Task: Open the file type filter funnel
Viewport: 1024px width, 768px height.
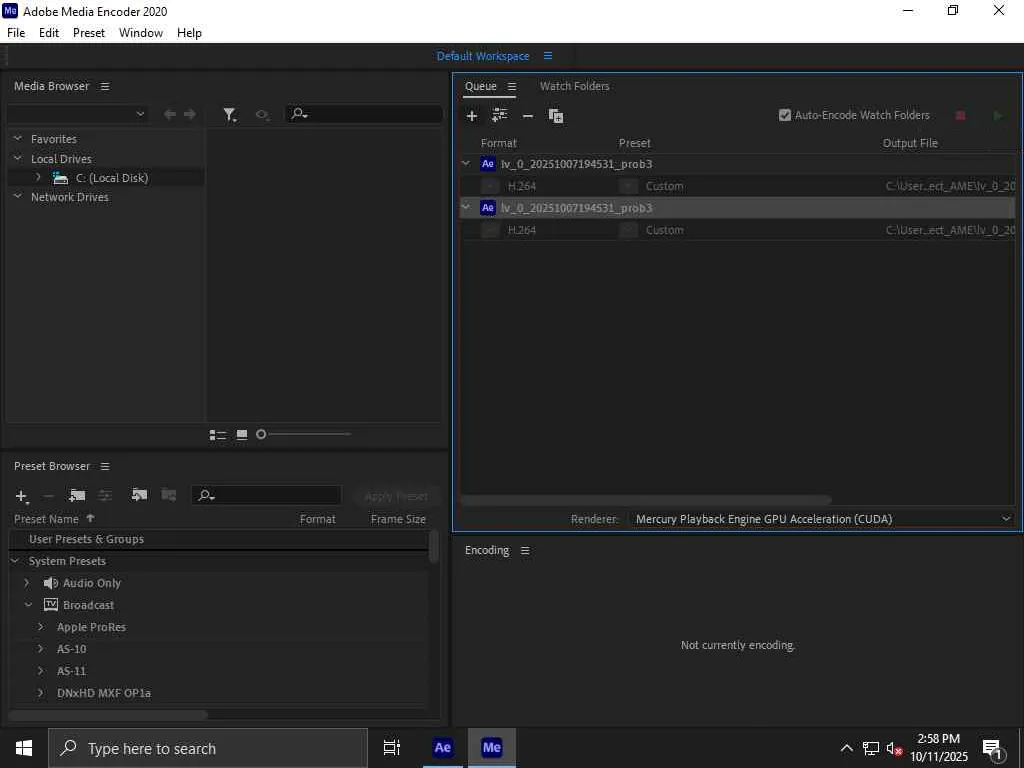Action: [x=229, y=115]
